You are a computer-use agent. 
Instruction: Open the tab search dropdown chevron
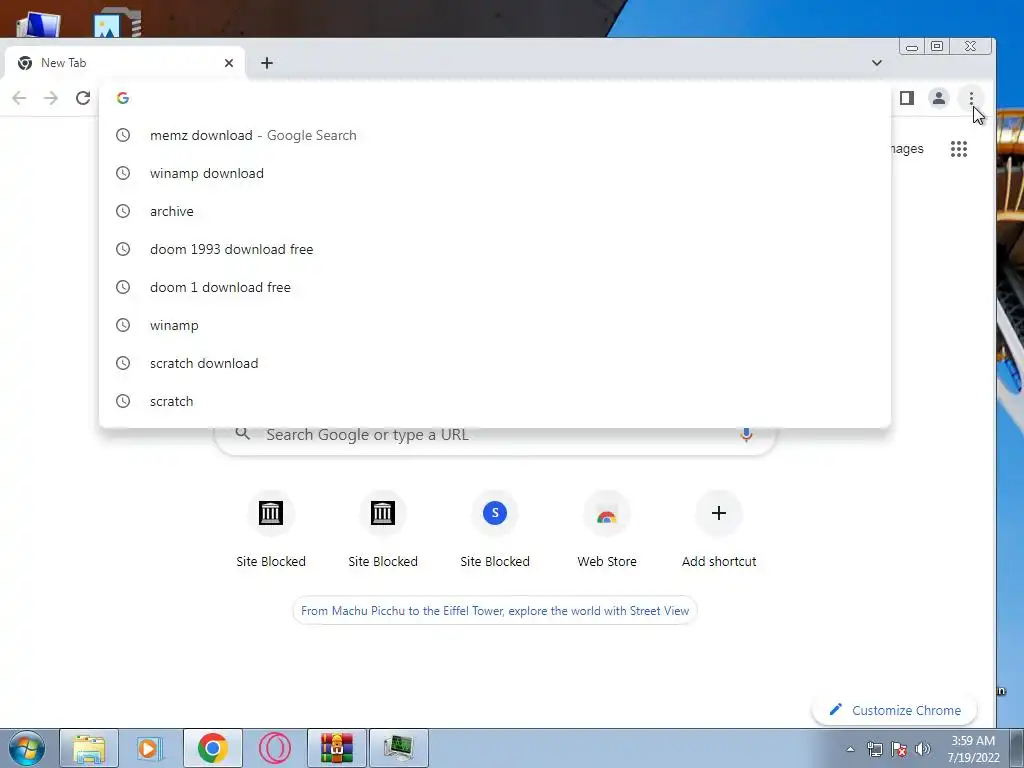tap(876, 63)
